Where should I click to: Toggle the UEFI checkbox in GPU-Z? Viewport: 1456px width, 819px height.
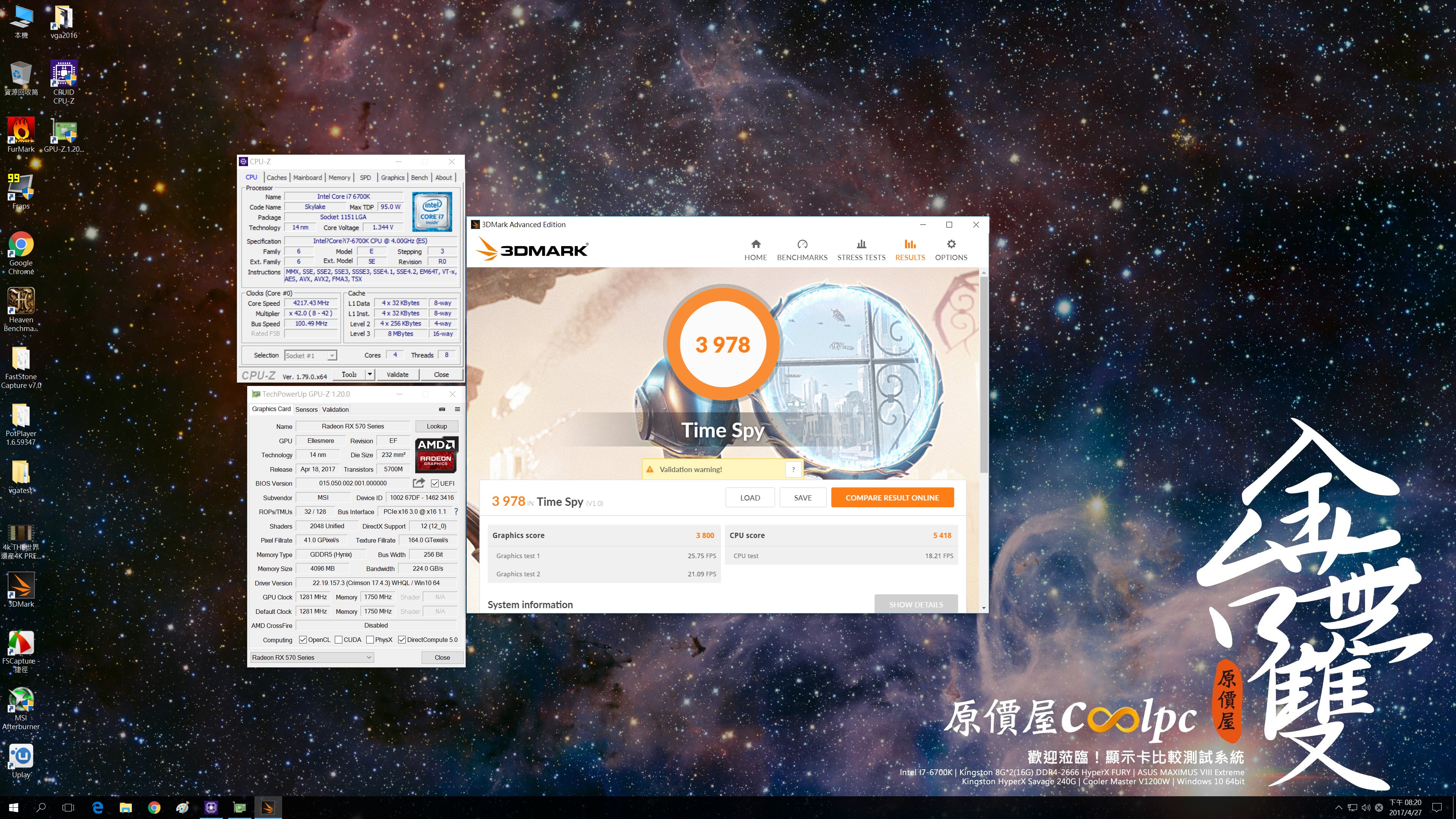pos(435,483)
